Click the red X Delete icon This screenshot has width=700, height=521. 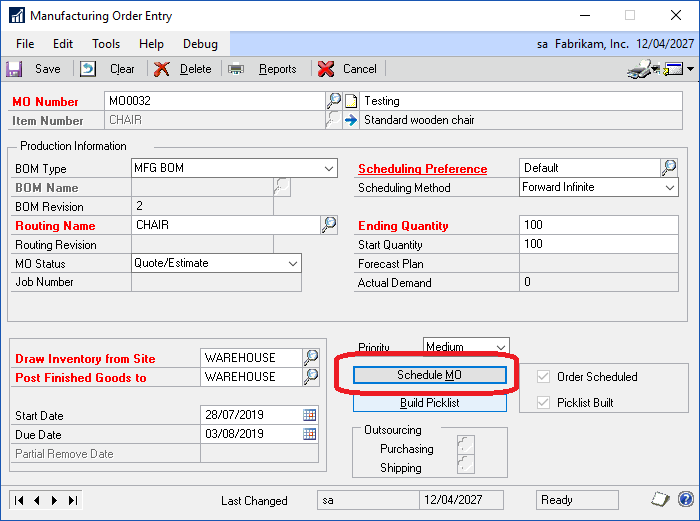[x=161, y=69]
